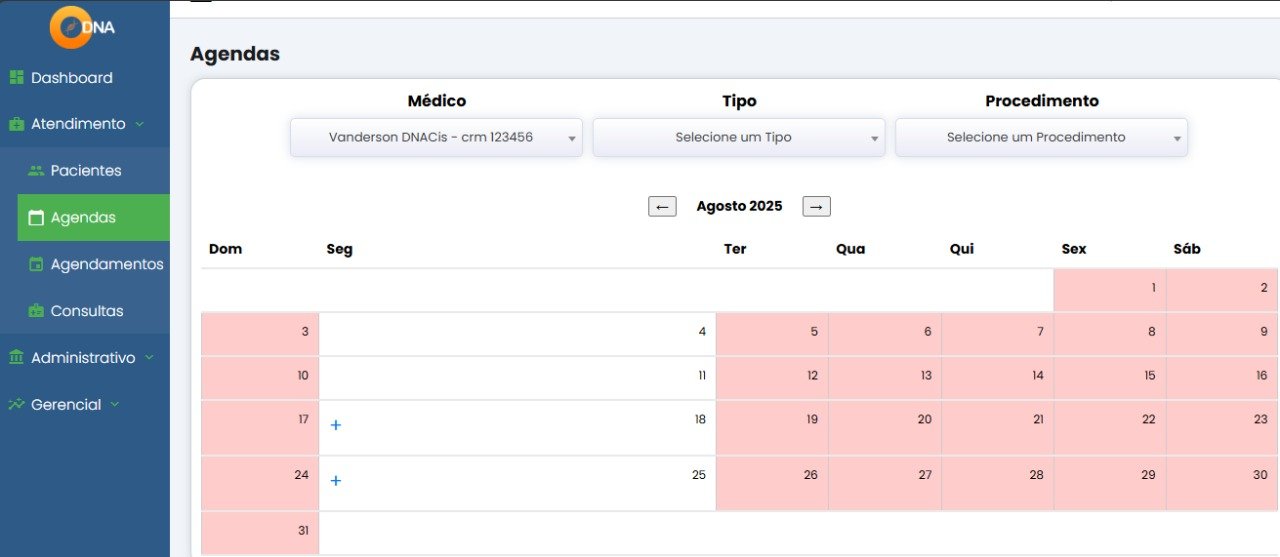This screenshot has width=1280, height=557.
Task: Click the Agendamentos calendar icon
Action: pos(36,264)
